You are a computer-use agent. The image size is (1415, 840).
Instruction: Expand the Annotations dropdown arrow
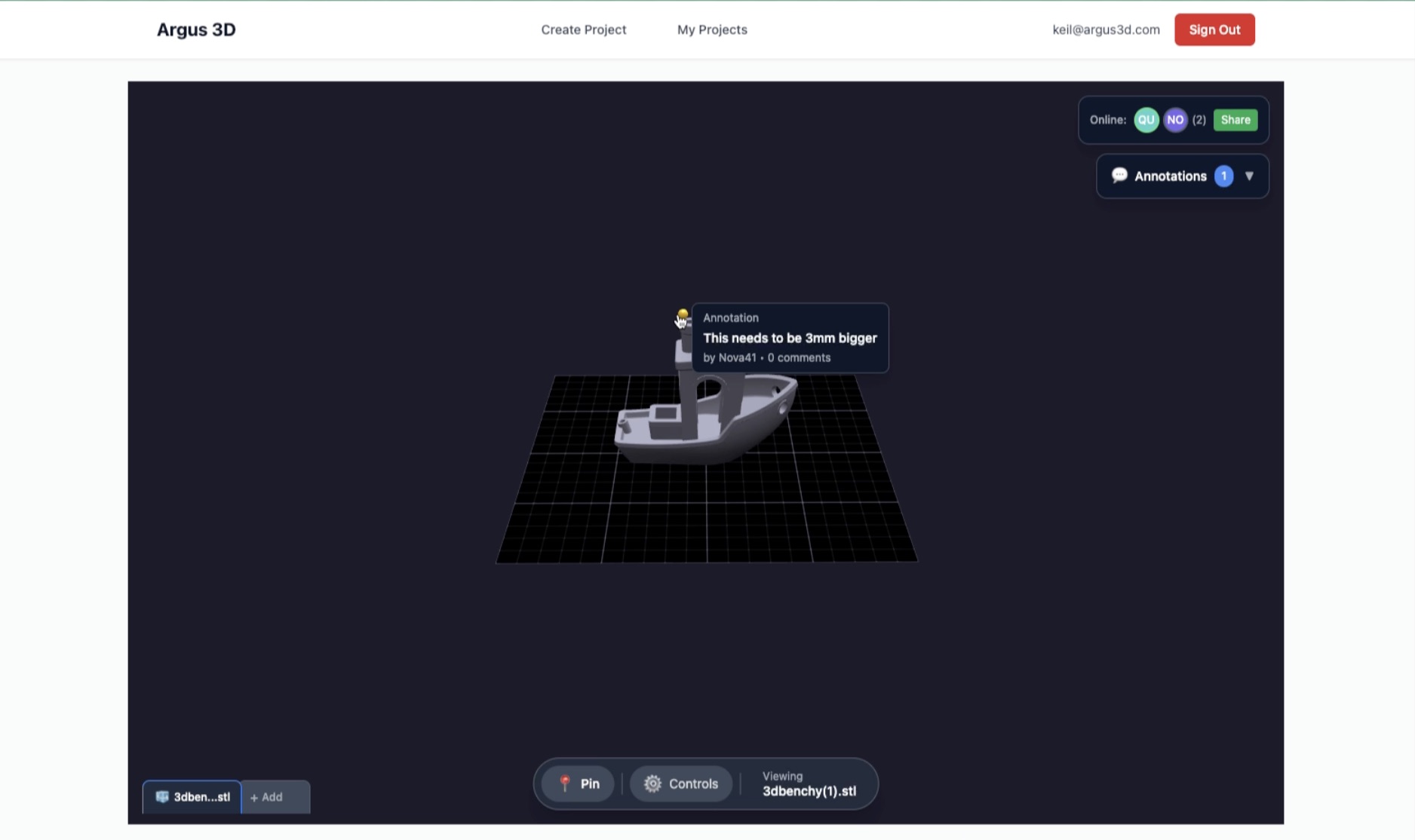pos(1251,176)
